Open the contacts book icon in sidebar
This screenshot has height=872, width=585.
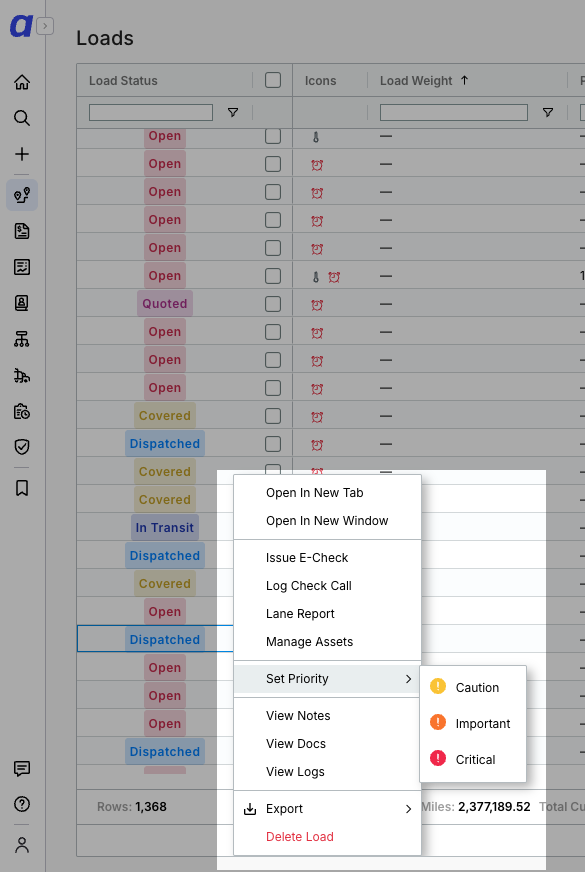coord(22,303)
